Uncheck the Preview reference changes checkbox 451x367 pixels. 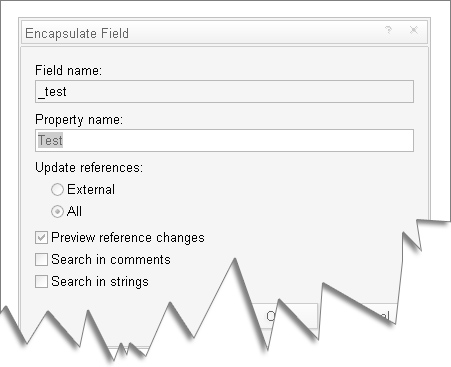pyautogui.click(x=41, y=238)
